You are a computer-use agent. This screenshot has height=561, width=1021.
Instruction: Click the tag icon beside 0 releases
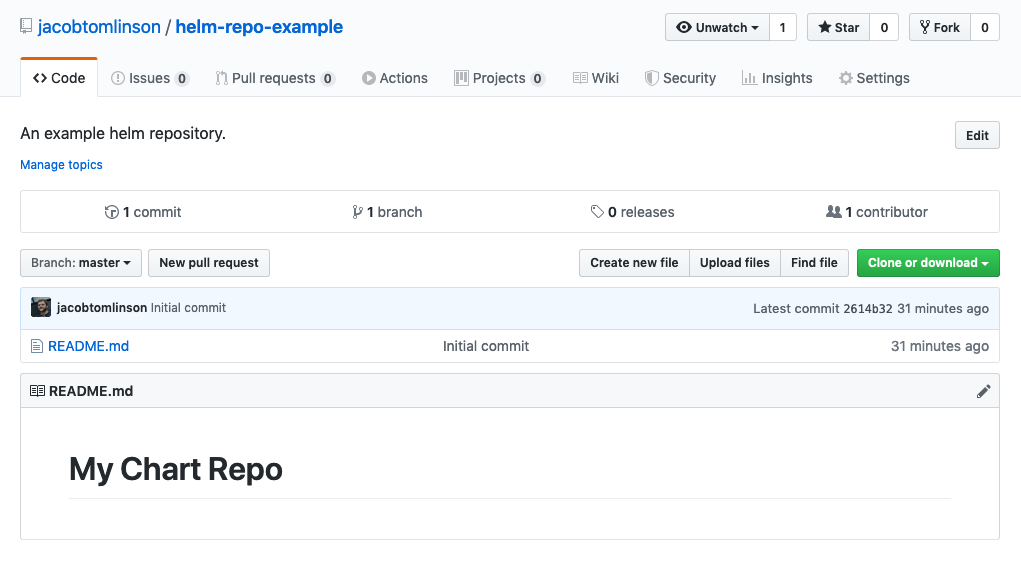pos(597,212)
